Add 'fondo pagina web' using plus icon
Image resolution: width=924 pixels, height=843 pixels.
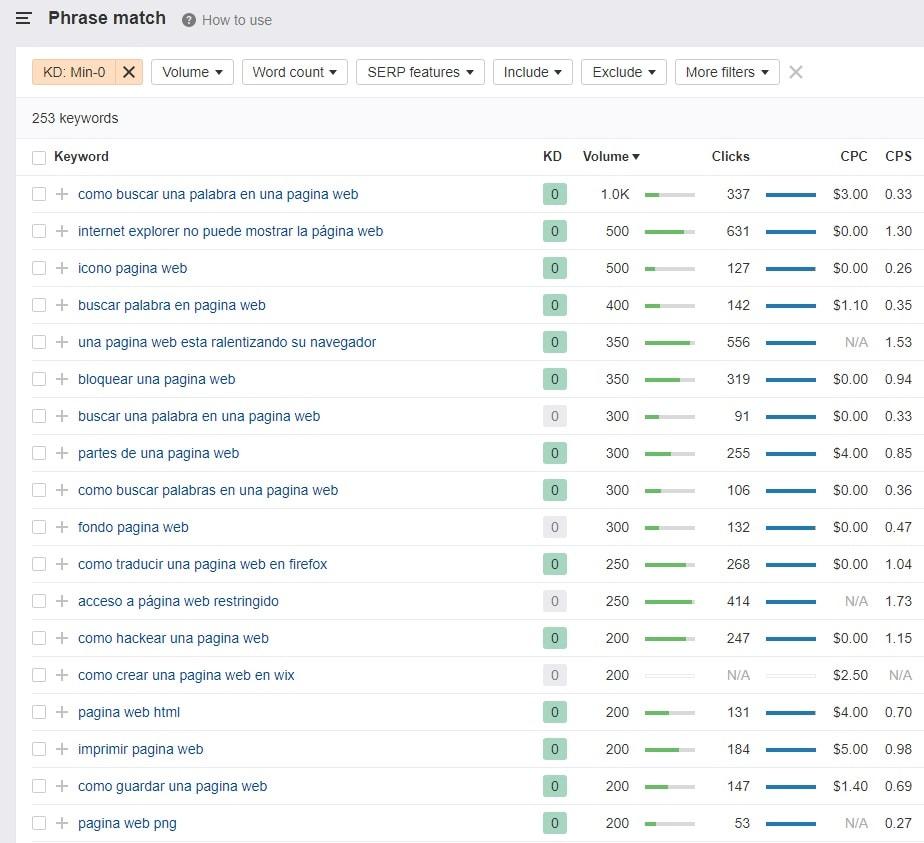coord(62,527)
